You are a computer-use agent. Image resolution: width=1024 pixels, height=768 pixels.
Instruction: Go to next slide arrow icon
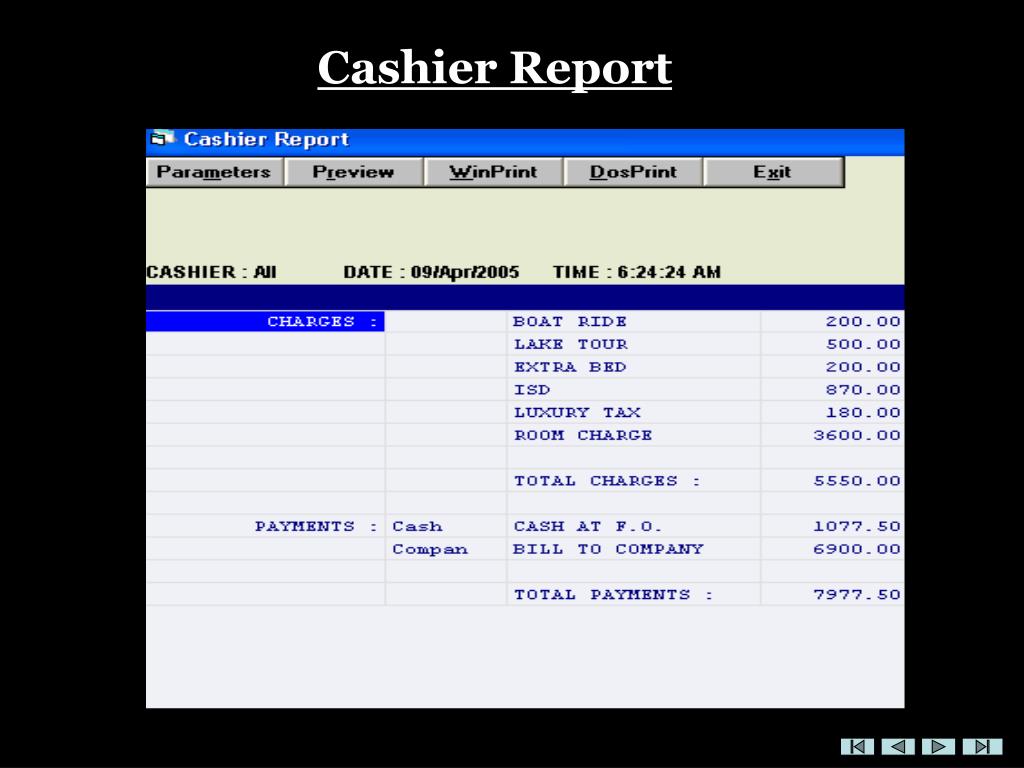[938, 746]
